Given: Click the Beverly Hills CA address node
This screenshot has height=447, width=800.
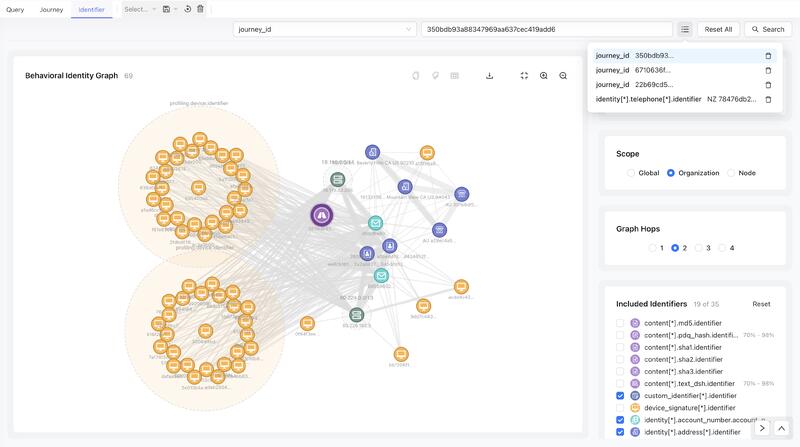Looking at the screenshot, I should [x=372, y=152].
